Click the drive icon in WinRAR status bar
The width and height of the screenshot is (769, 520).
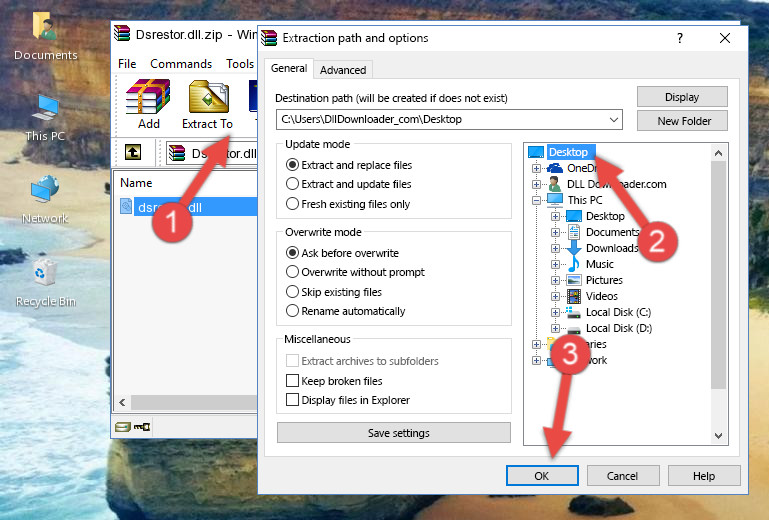(x=123, y=427)
